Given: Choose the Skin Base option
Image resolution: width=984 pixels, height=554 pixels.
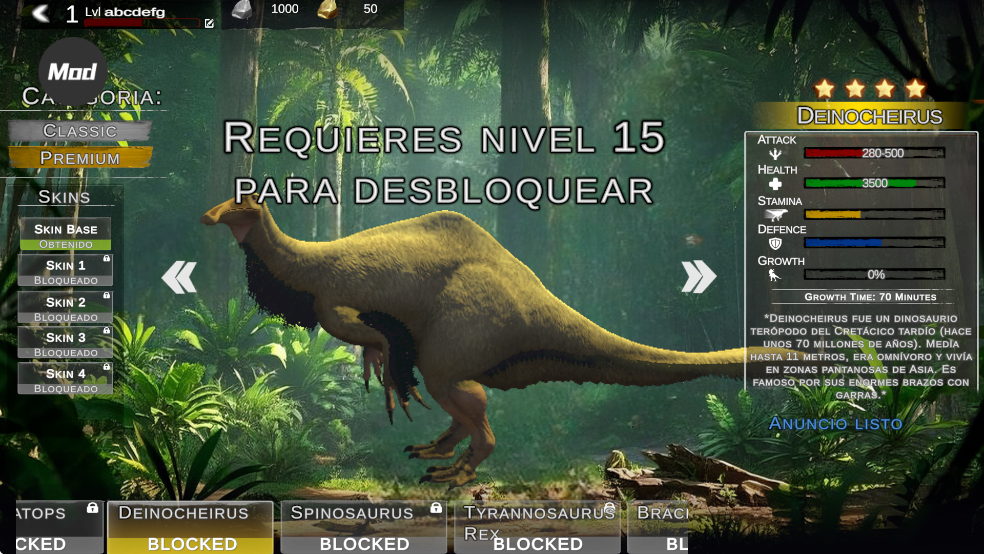Looking at the screenshot, I should (x=65, y=234).
